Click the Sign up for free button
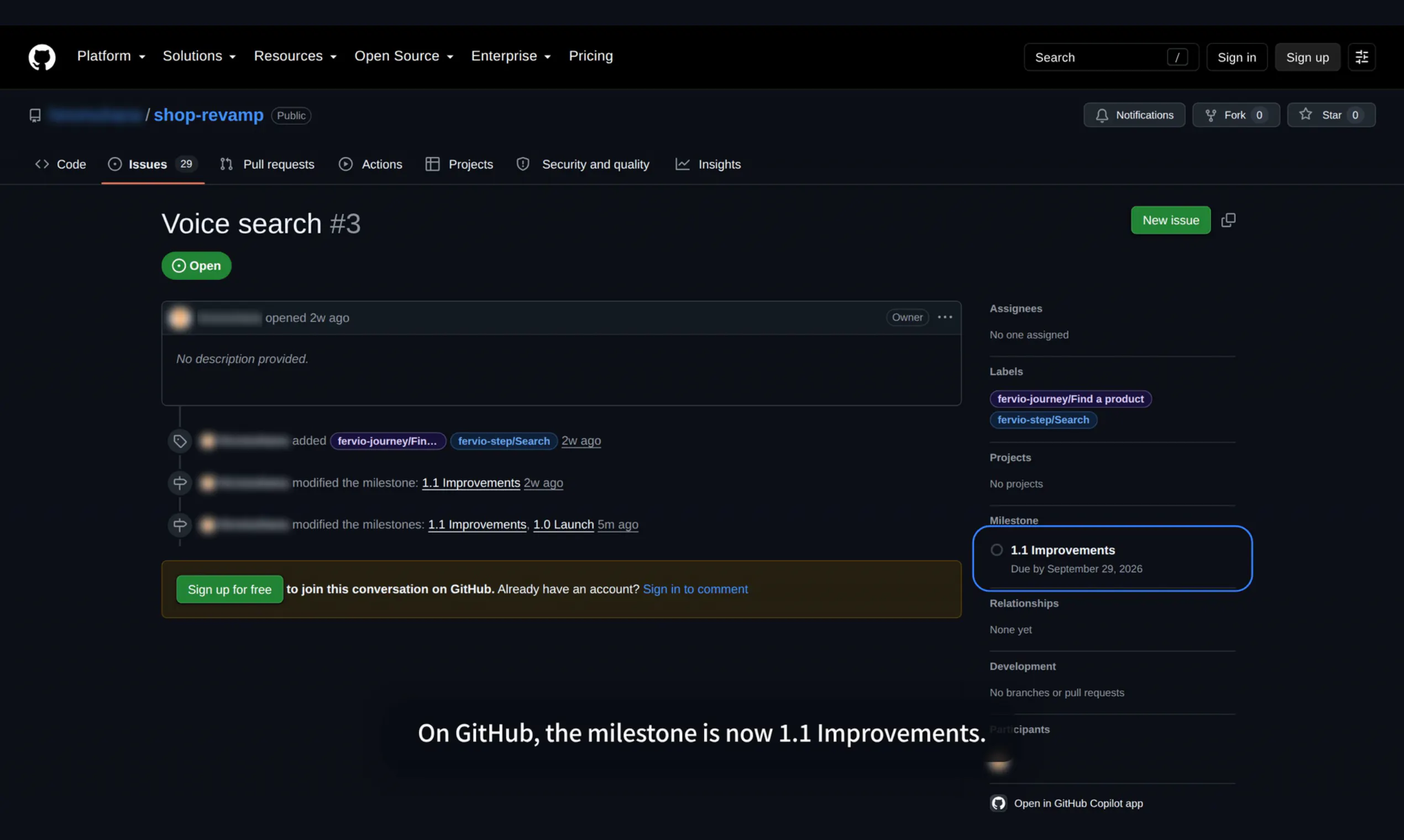The width and height of the screenshot is (1404, 840). click(x=230, y=589)
